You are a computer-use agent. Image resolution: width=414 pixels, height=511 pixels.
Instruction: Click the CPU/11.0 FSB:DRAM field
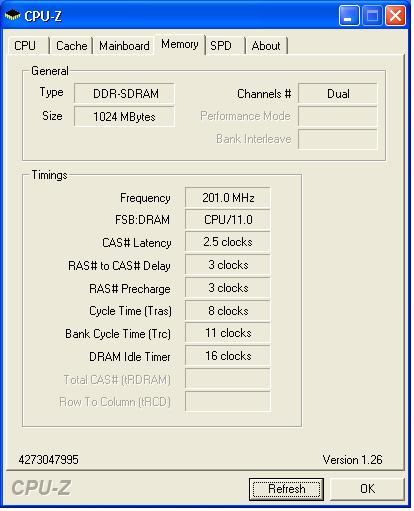point(228,220)
